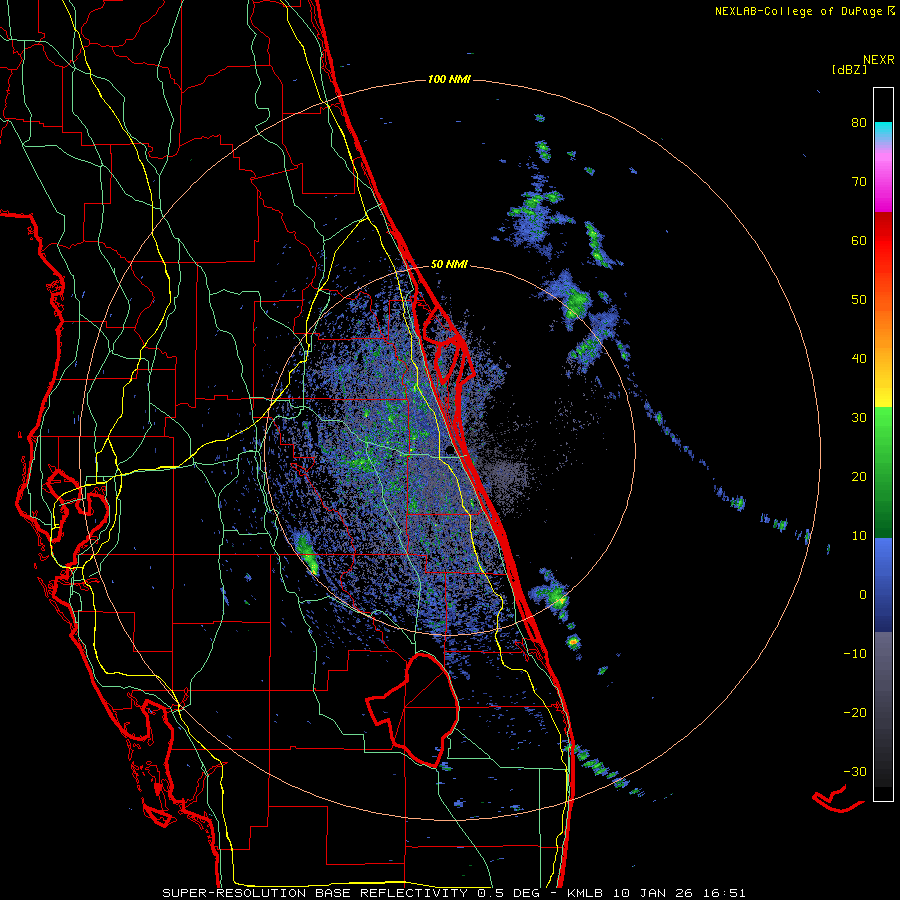The width and height of the screenshot is (900, 900).
Task: Click the Super-Resolution Base Reflectivity caption text
Action: 455,893
